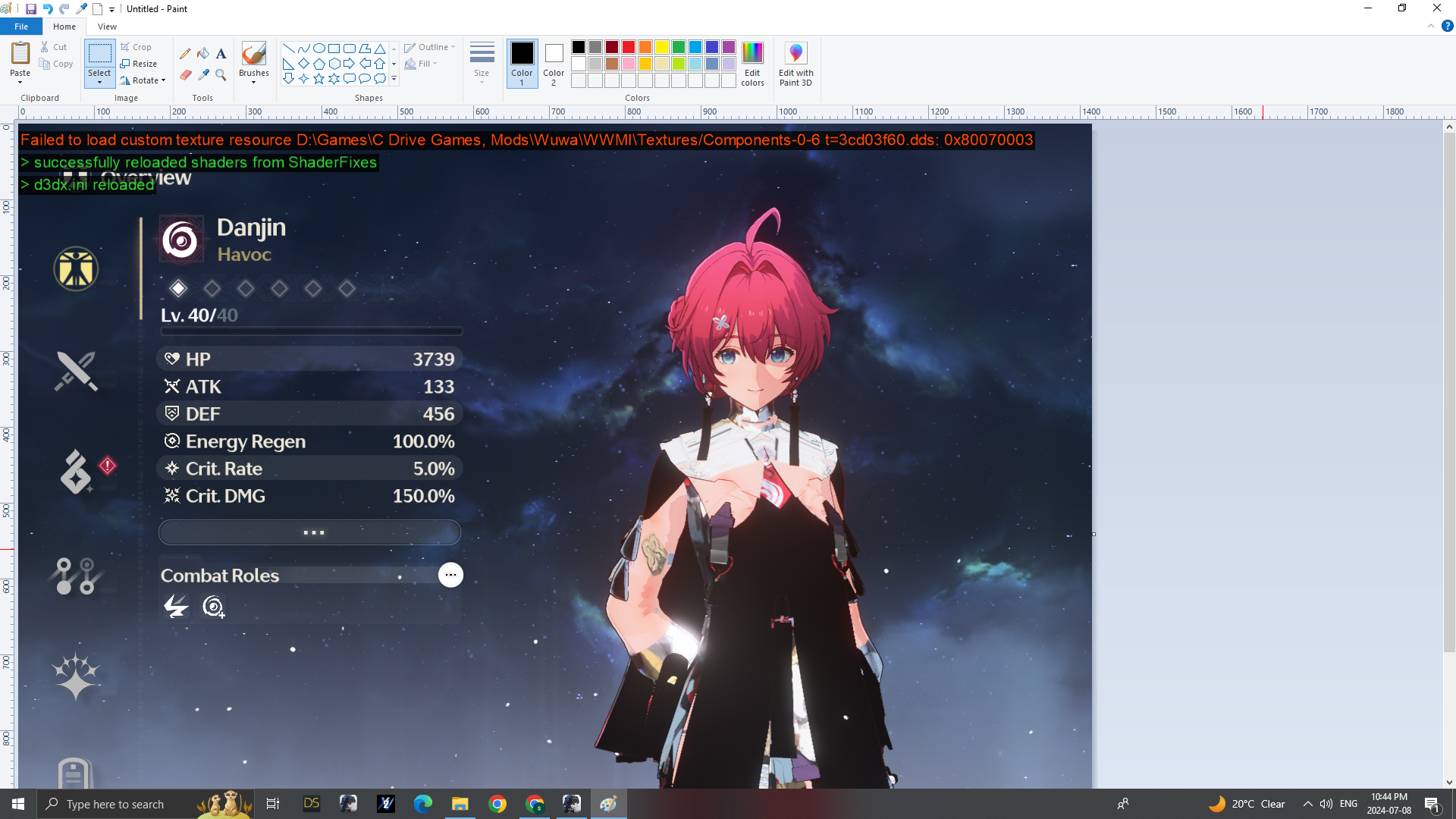The width and height of the screenshot is (1456, 819).
Task: Open the Task View taskbar icon
Action: tap(273, 804)
